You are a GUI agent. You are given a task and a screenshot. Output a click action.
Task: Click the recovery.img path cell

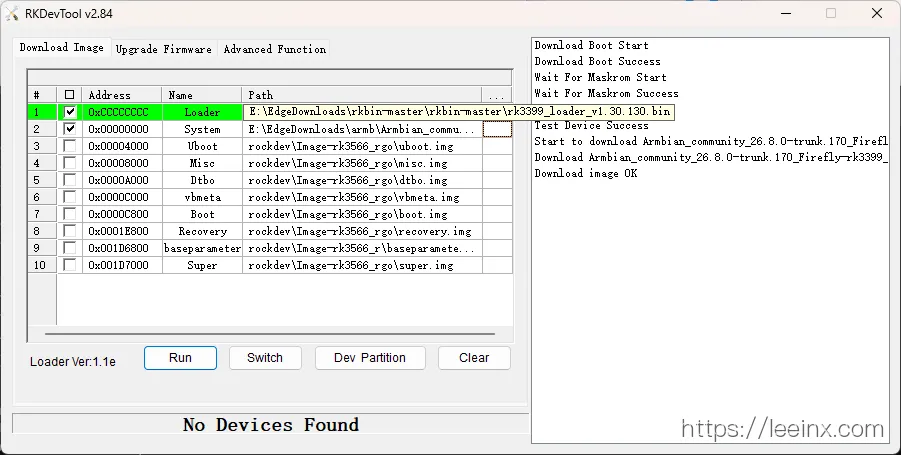pos(362,231)
